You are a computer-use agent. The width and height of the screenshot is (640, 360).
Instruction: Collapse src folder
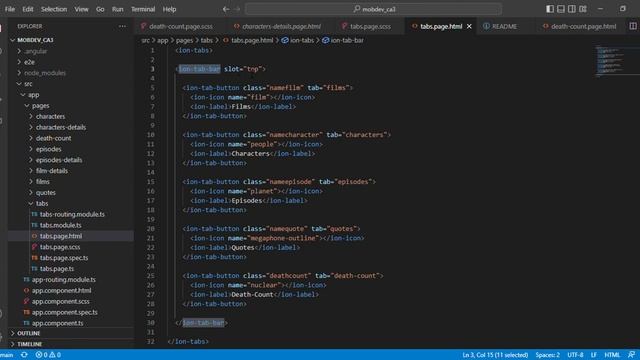28,84
